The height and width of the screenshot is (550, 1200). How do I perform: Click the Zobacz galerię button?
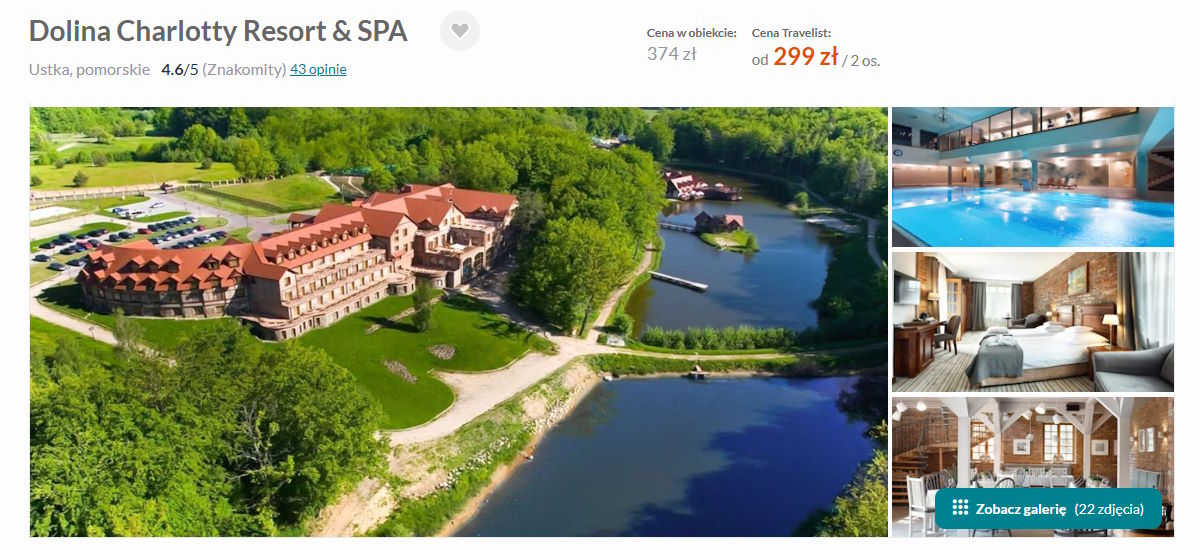1048,508
